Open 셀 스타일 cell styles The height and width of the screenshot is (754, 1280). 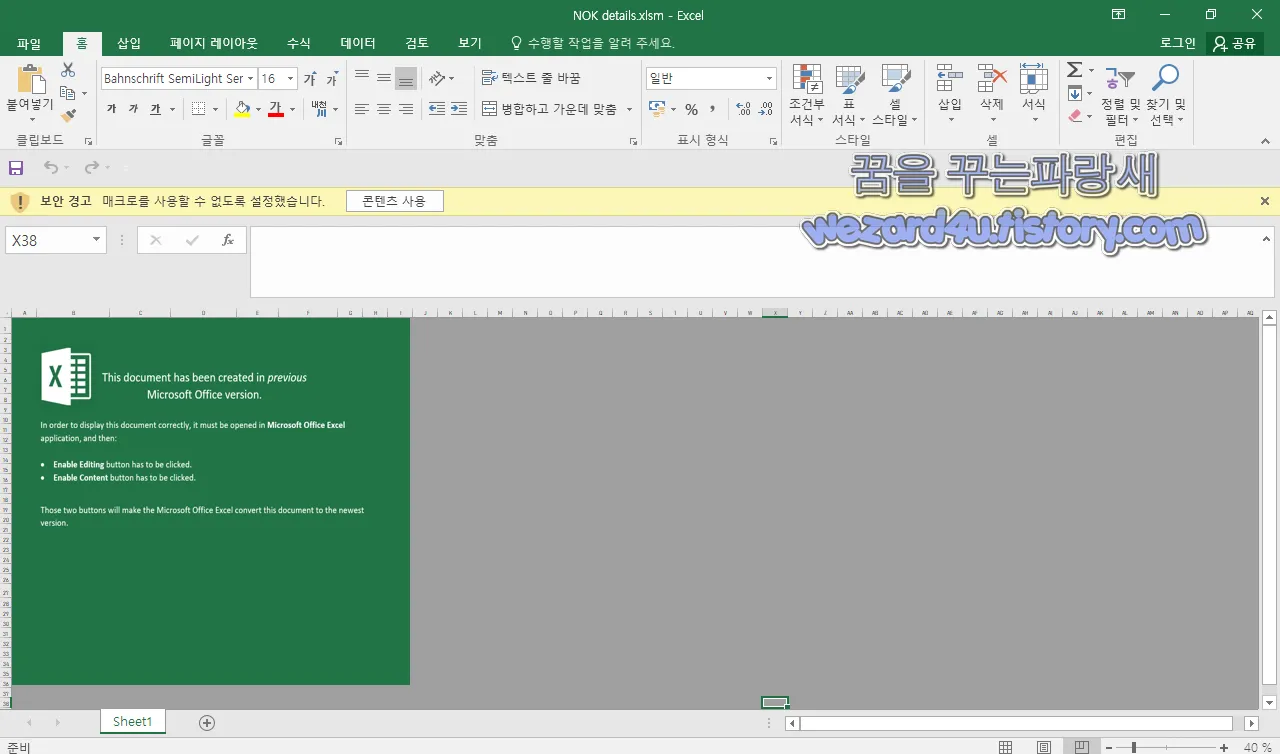(895, 95)
